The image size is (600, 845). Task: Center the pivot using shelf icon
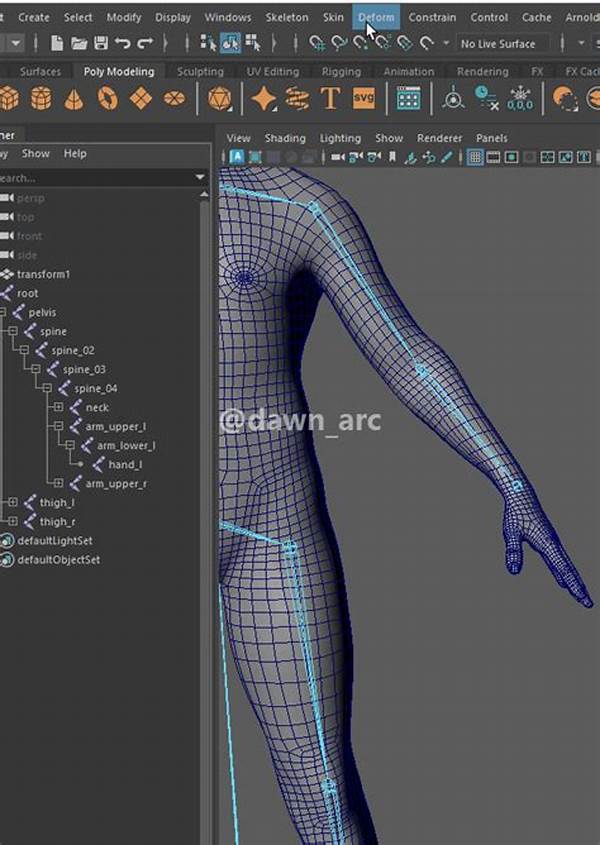453,99
